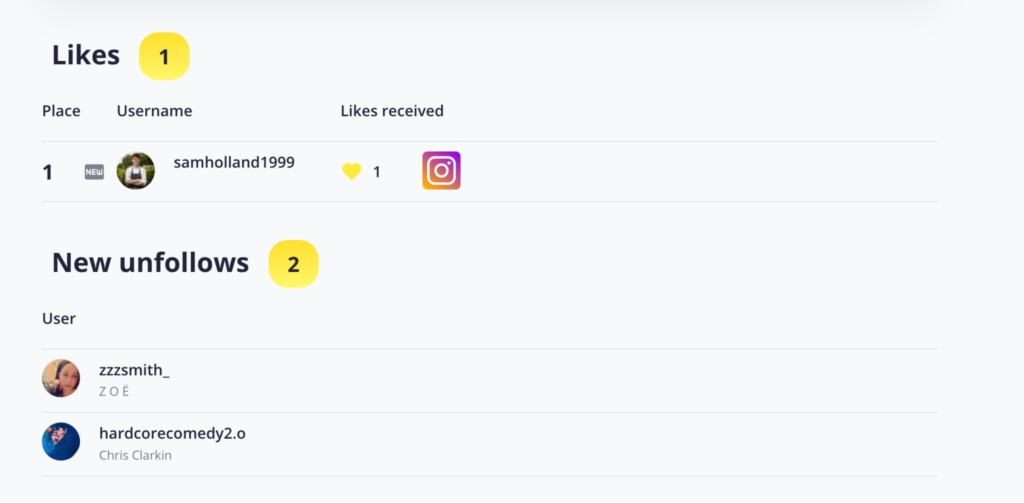
Task: Click the Instagram logo icon
Action: pos(441,170)
